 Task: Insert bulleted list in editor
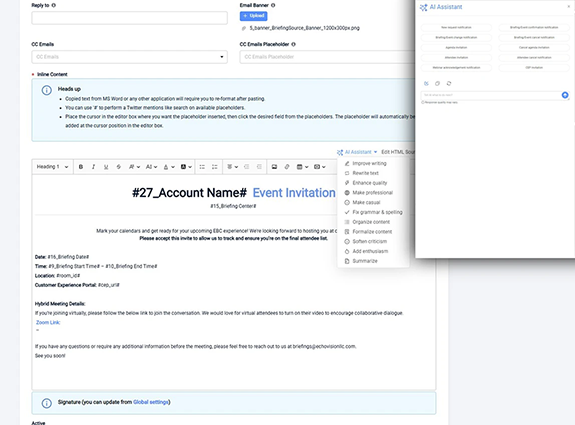(202, 167)
